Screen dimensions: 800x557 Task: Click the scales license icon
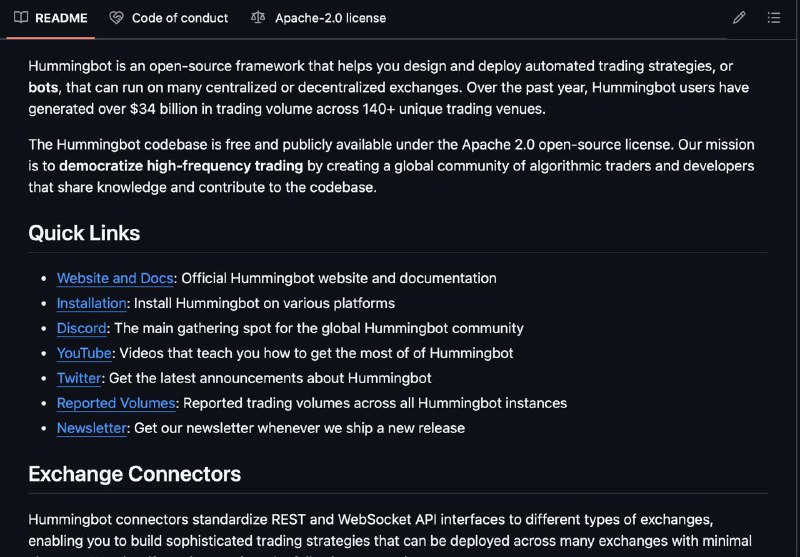coord(258,18)
